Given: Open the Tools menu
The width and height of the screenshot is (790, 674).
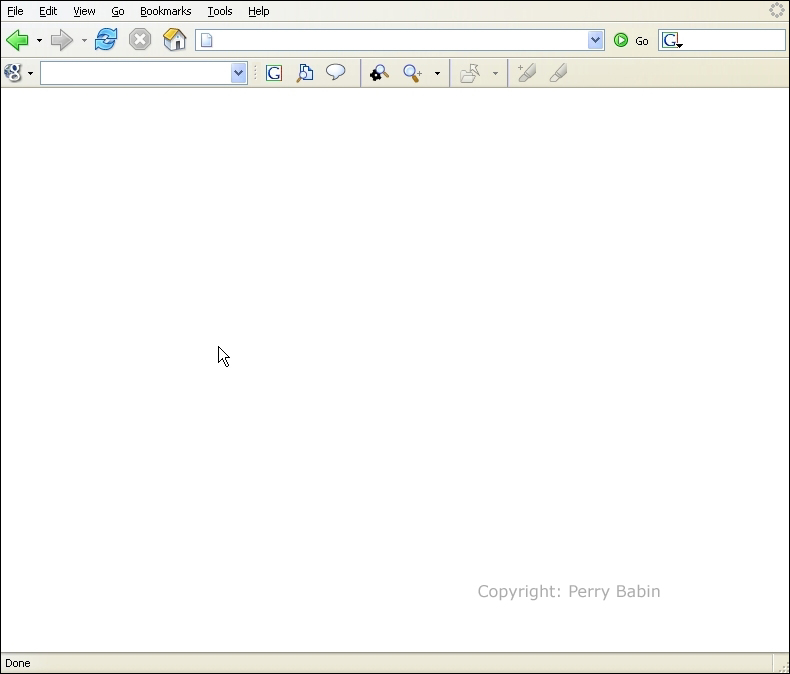Looking at the screenshot, I should (220, 11).
